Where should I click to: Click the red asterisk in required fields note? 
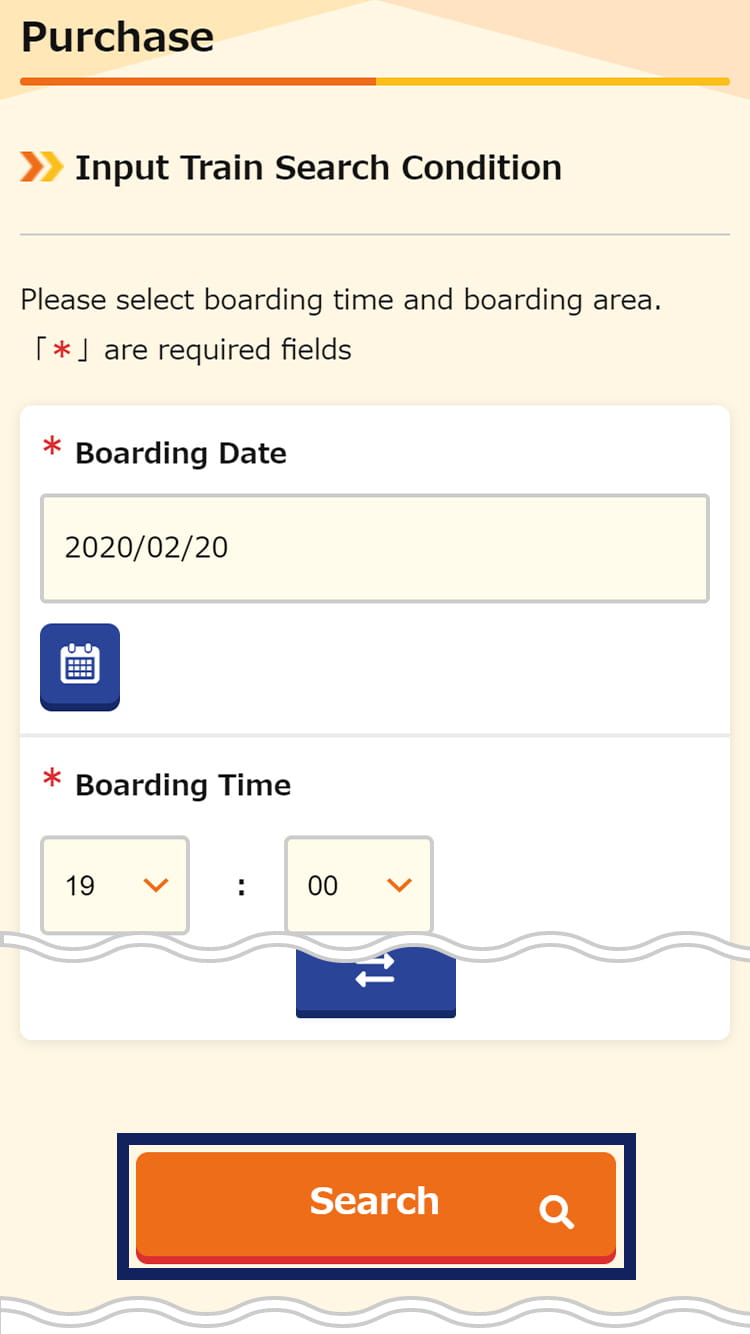click(62, 351)
